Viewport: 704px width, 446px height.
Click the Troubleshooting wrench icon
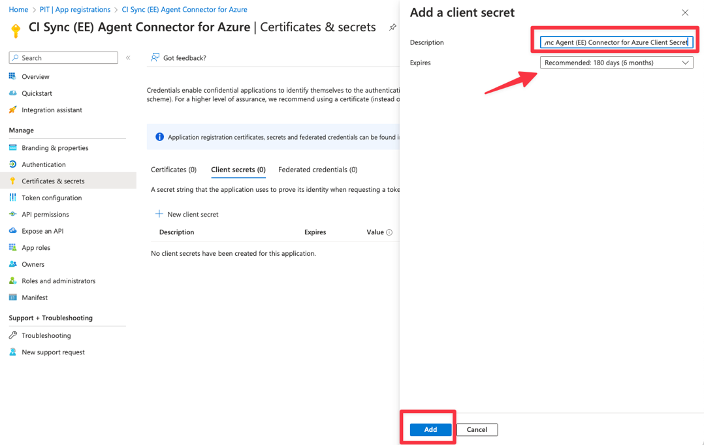point(13,335)
